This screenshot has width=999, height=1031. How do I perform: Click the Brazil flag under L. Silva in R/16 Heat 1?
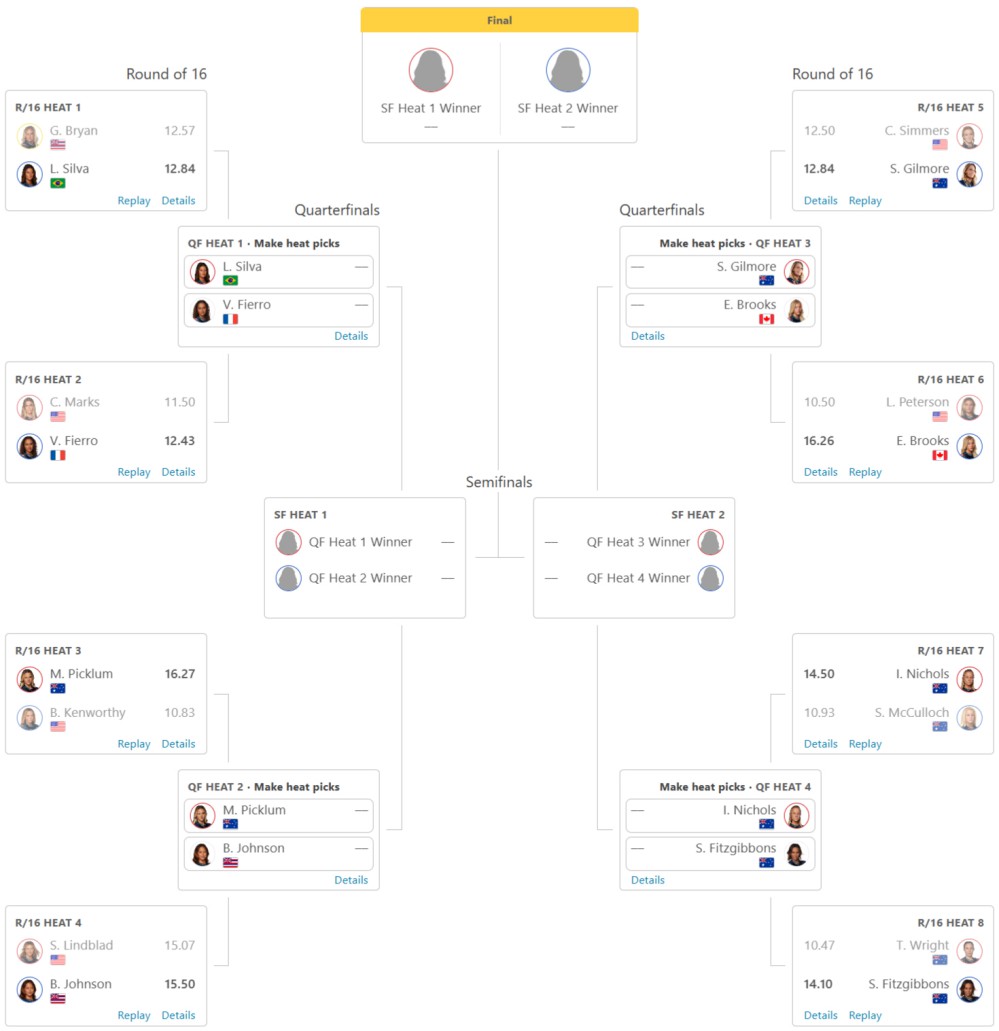click(x=58, y=183)
